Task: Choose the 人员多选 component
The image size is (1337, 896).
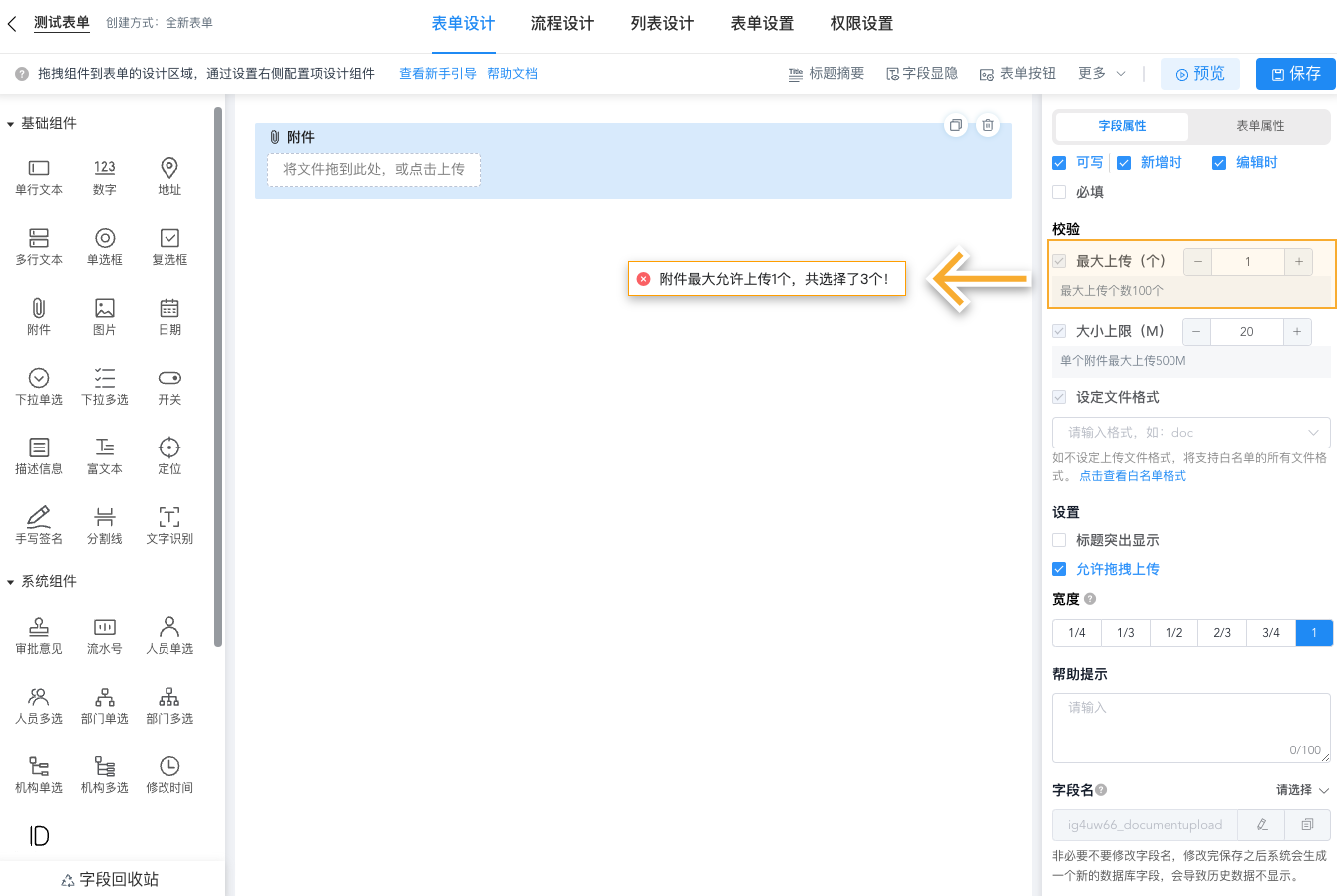Action: pyautogui.click(x=38, y=705)
